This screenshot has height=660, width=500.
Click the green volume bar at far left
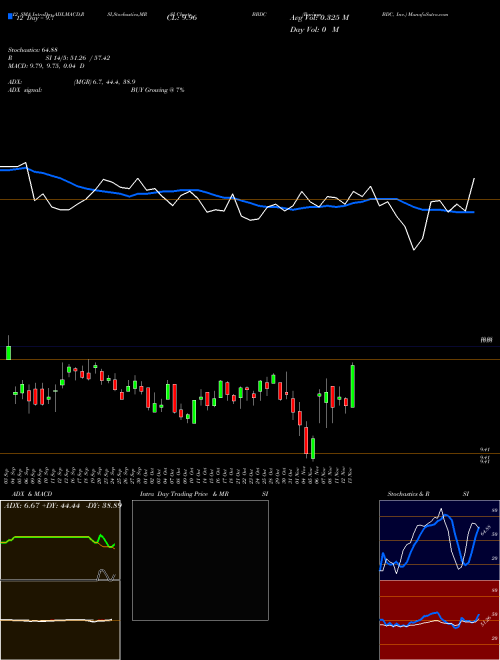pos(8,353)
